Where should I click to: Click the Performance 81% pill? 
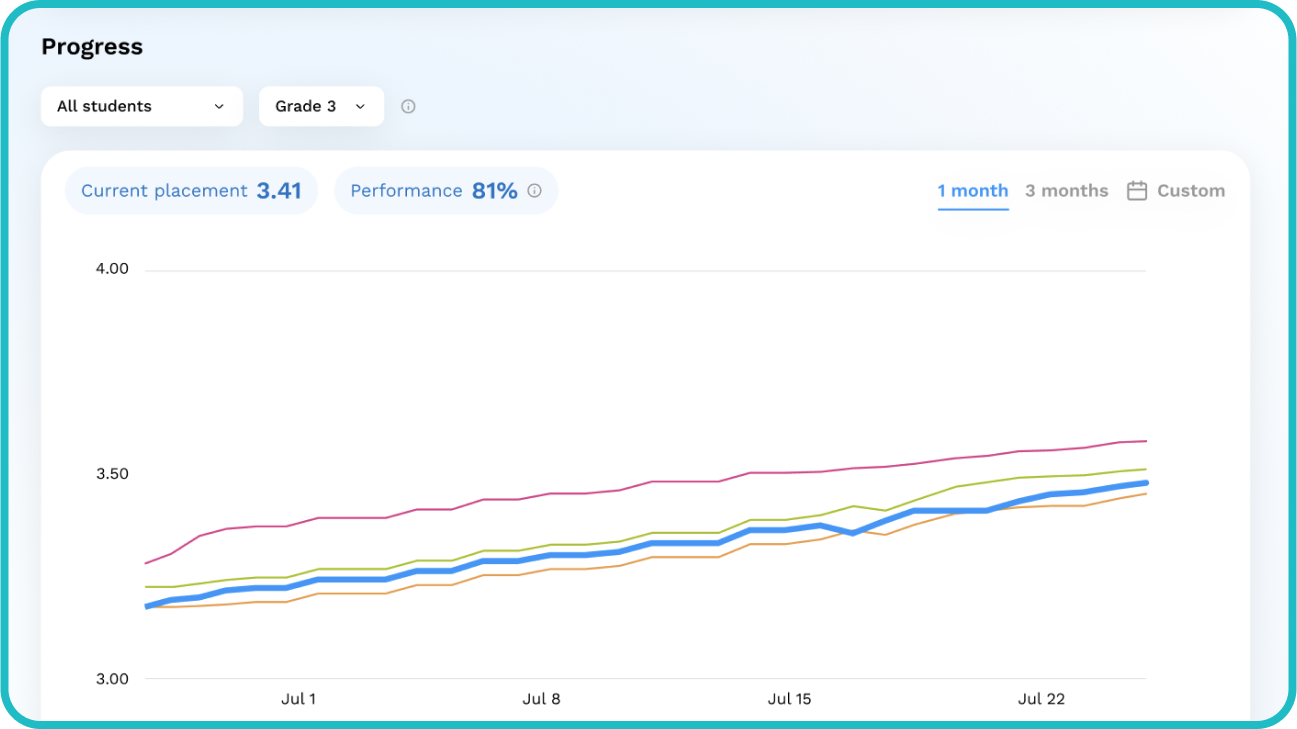[446, 190]
